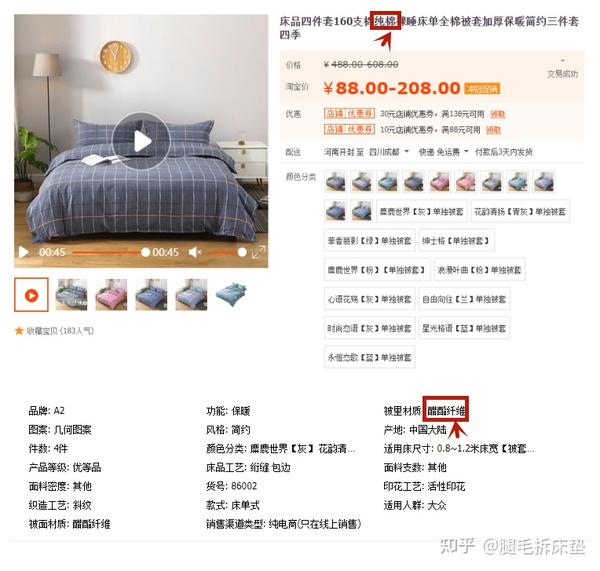The image size is (600, 571).
Task: Mute the video using the speaker icon
Action: pos(195,252)
